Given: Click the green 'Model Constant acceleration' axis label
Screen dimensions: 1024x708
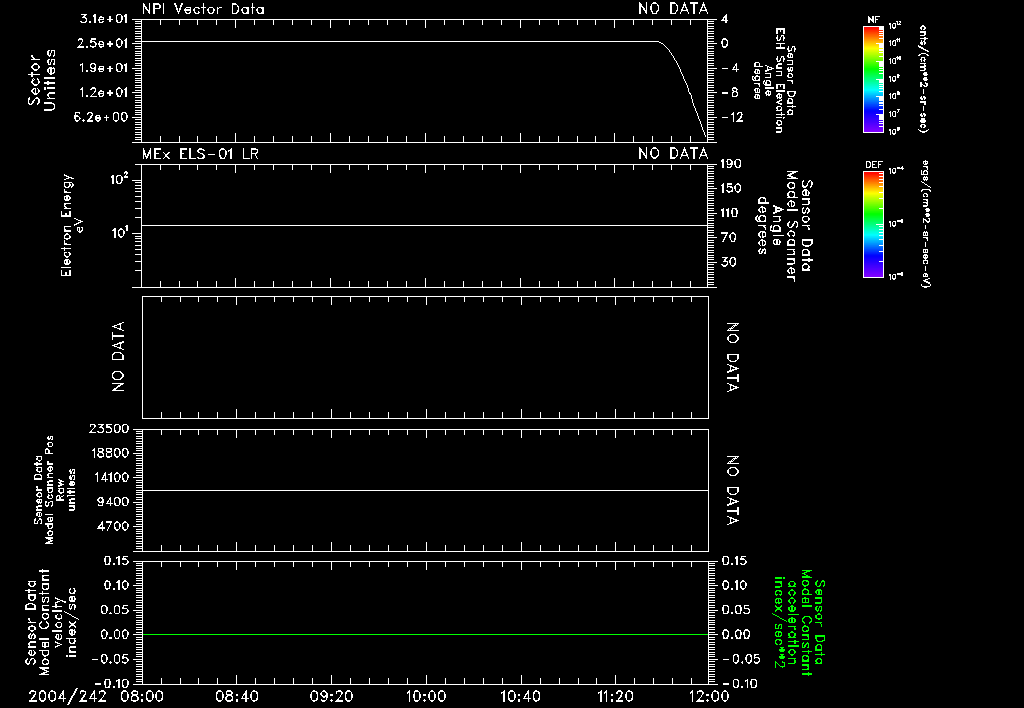Looking at the screenshot, I should [x=800, y=622].
